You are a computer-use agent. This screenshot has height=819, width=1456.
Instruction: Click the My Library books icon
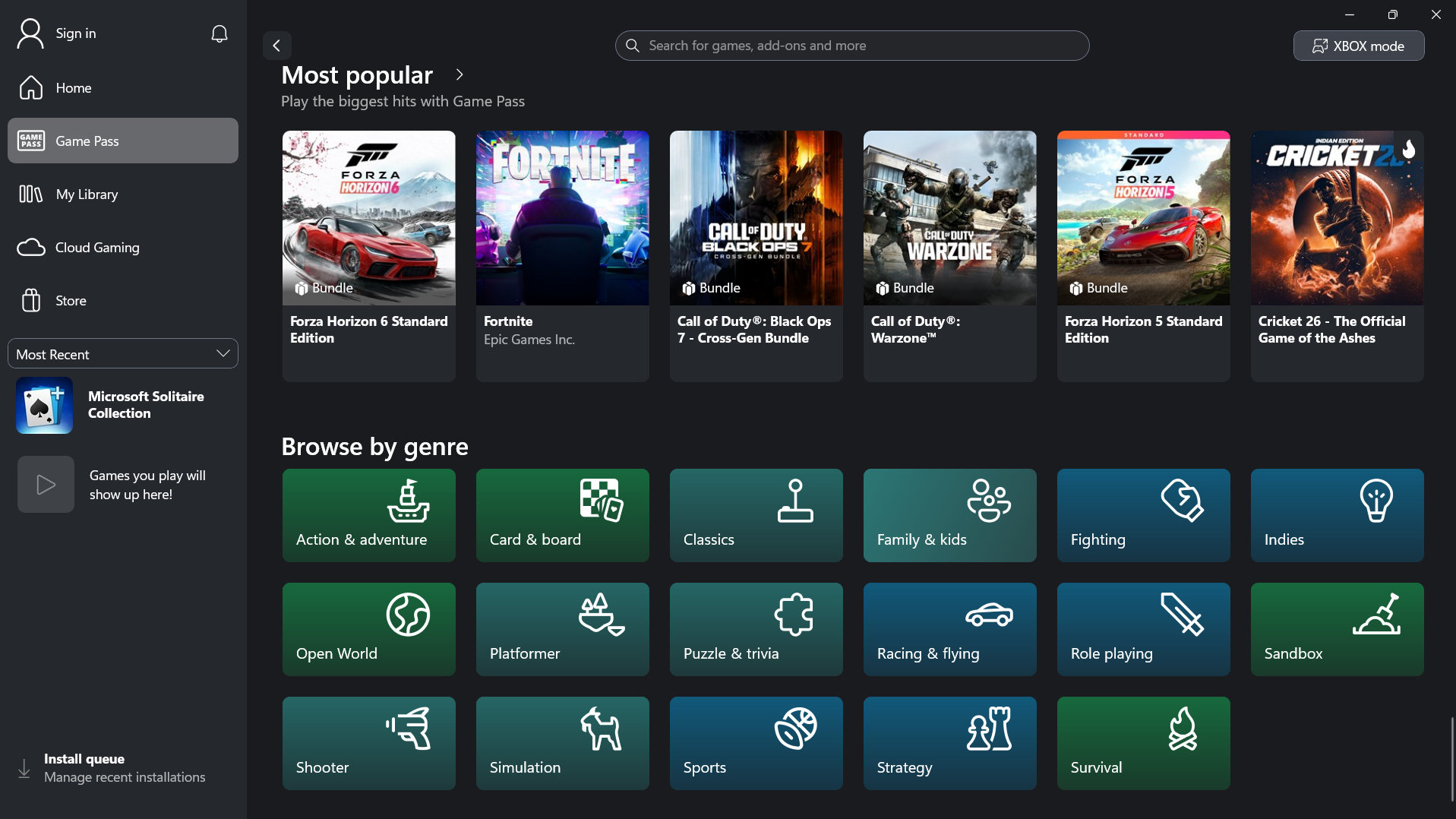[31, 194]
